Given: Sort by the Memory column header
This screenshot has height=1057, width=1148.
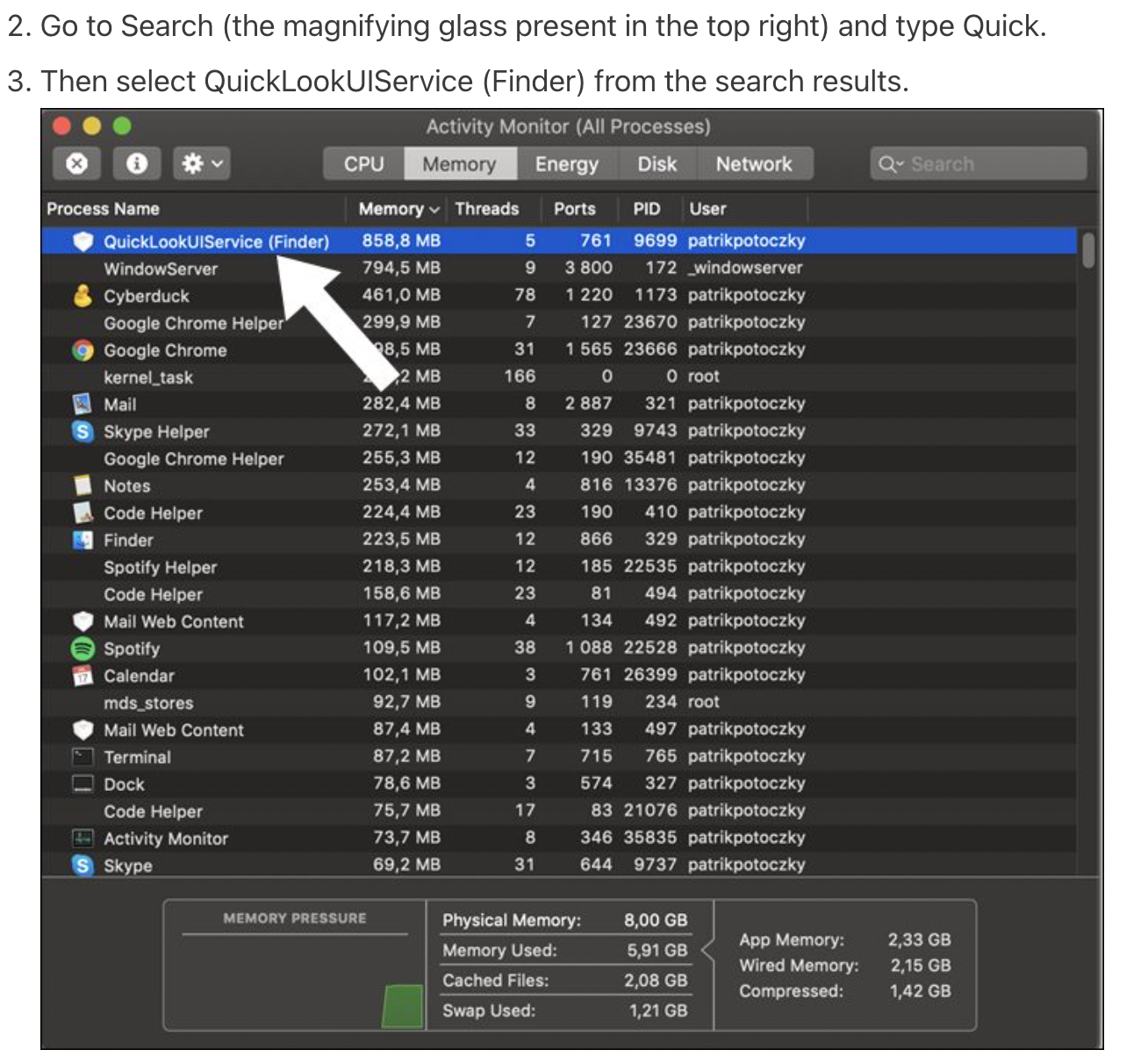Looking at the screenshot, I should tap(398, 209).
